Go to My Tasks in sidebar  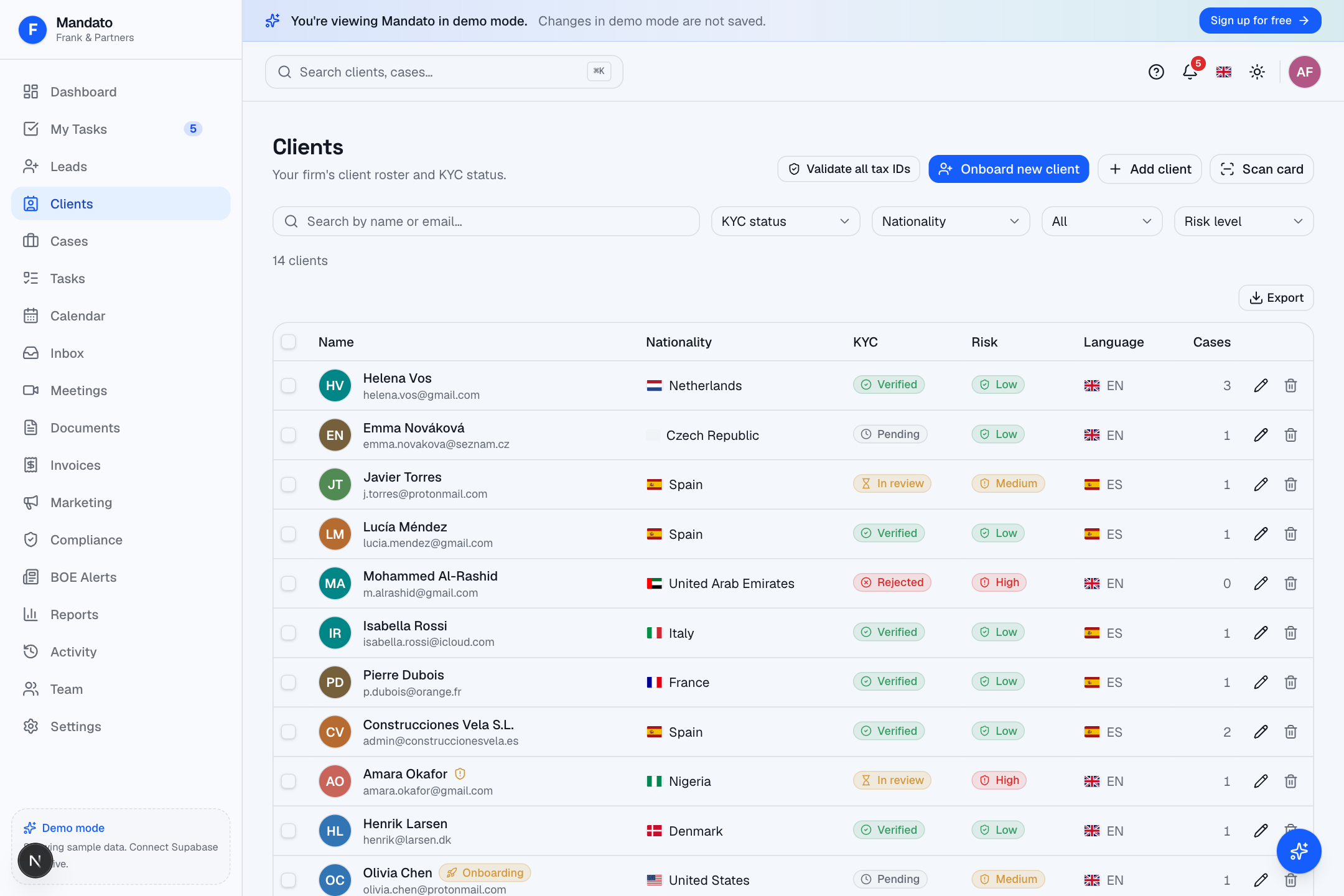(121, 129)
